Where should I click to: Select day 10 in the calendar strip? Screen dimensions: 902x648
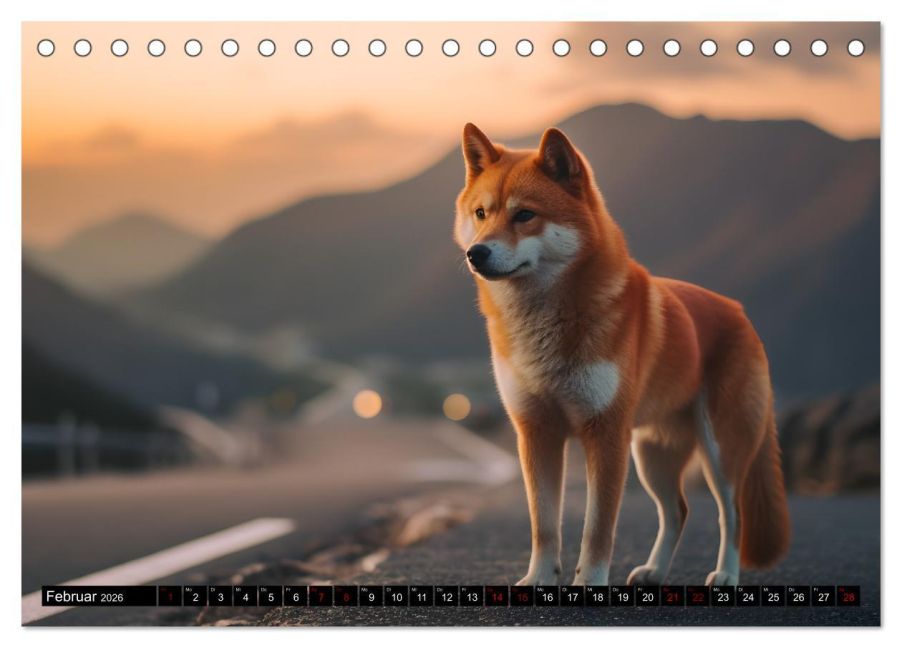click(396, 596)
